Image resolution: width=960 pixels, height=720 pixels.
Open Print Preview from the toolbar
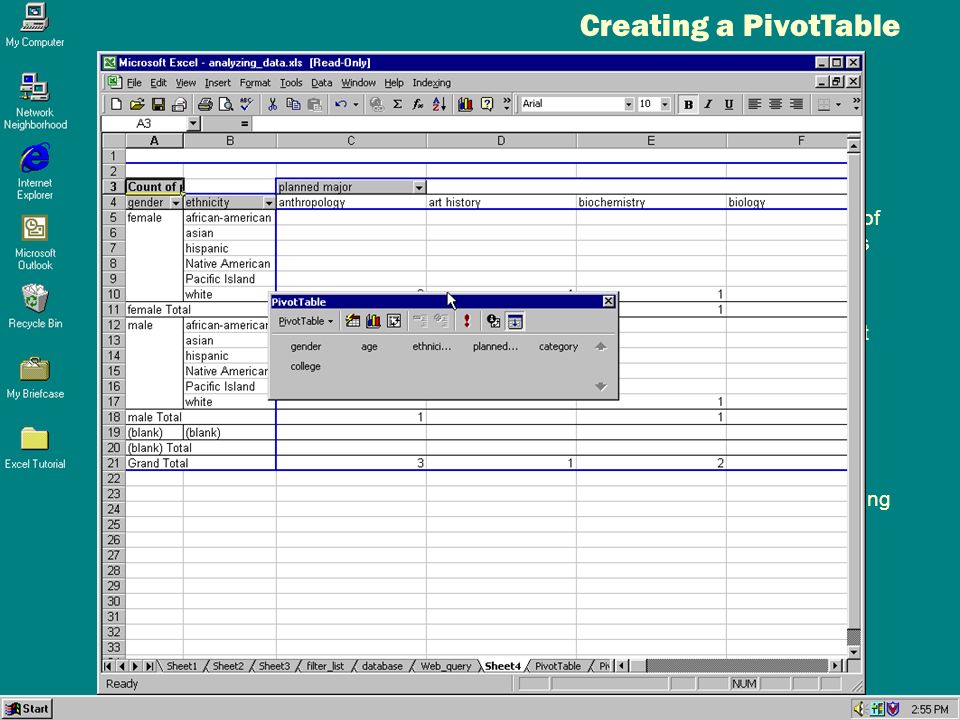tap(226, 105)
